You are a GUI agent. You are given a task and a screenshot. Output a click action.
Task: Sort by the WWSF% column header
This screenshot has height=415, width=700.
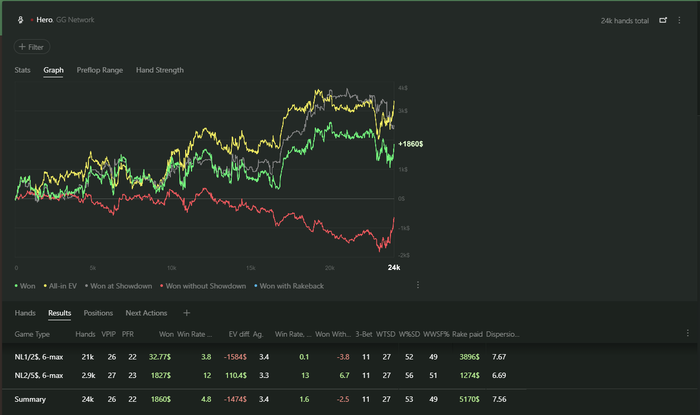pyautogui.click(x=436, y=334)
